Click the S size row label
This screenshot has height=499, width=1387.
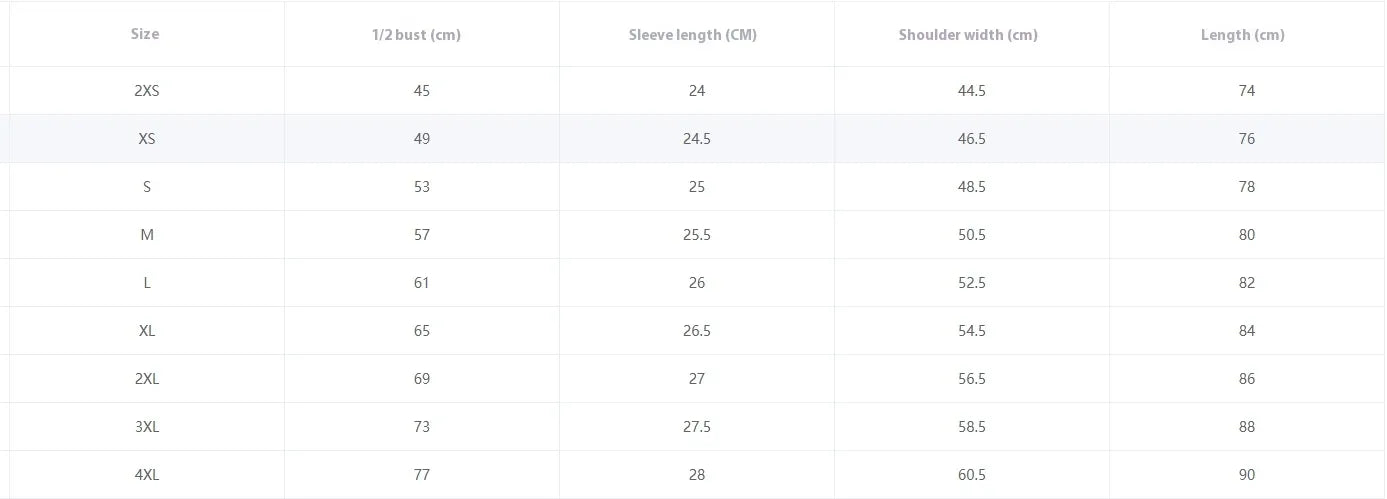(147, 187)
